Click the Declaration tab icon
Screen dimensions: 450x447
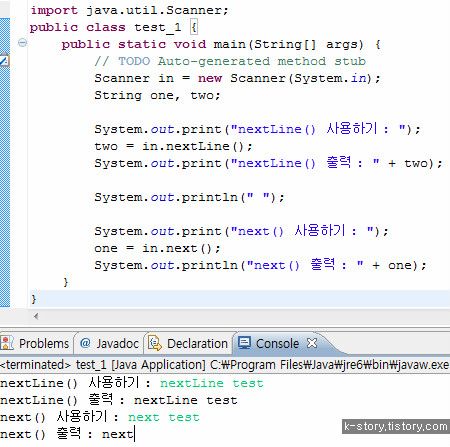tap(154, 343)
